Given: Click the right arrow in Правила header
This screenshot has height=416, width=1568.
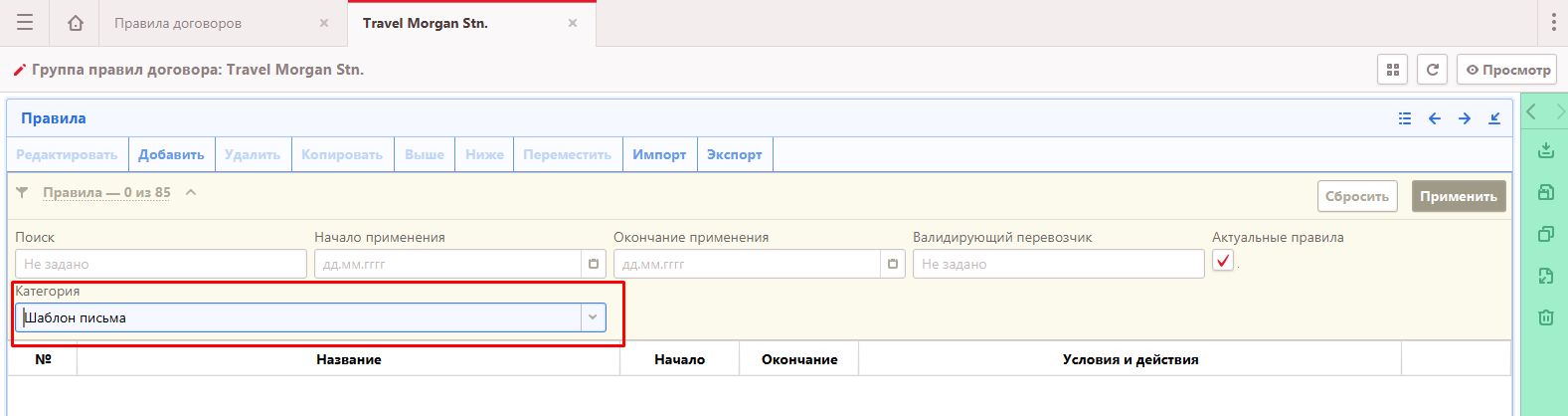Looking at the screenshot, I should (1465, 118).
